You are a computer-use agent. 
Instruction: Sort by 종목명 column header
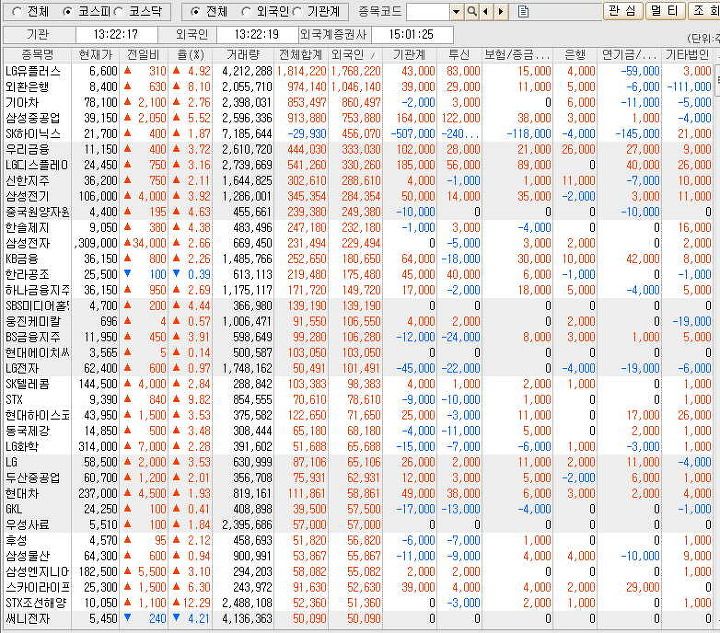pos(38,55)
